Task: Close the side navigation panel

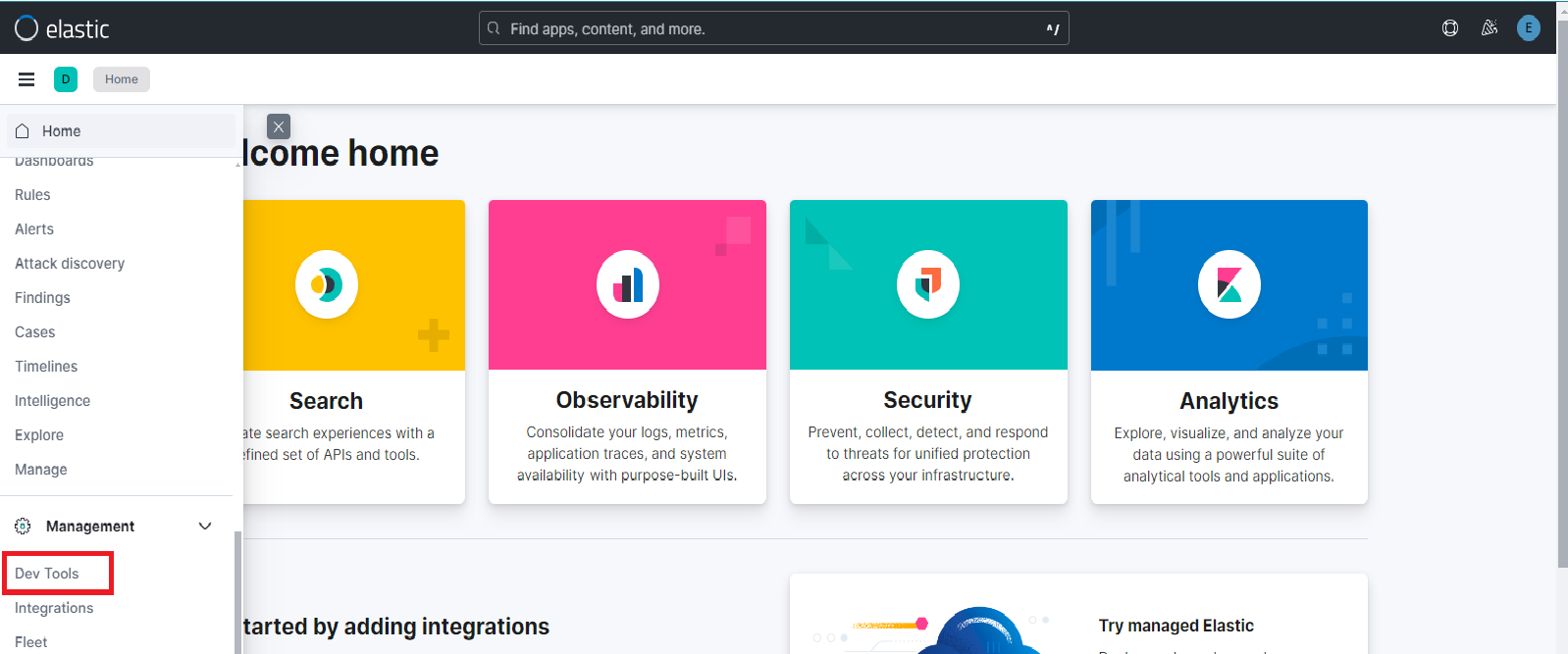Action: pyautogui.click(x=279, y=126)
